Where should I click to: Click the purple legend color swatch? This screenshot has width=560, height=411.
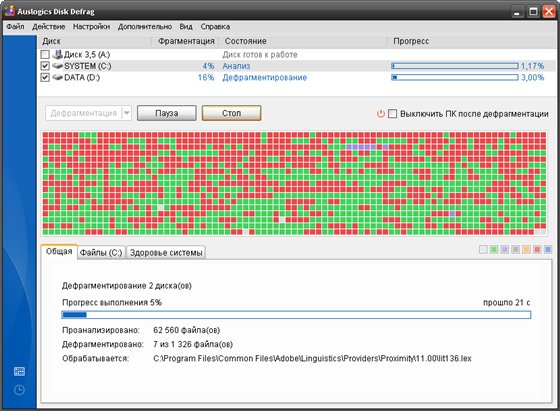point(504,250)
